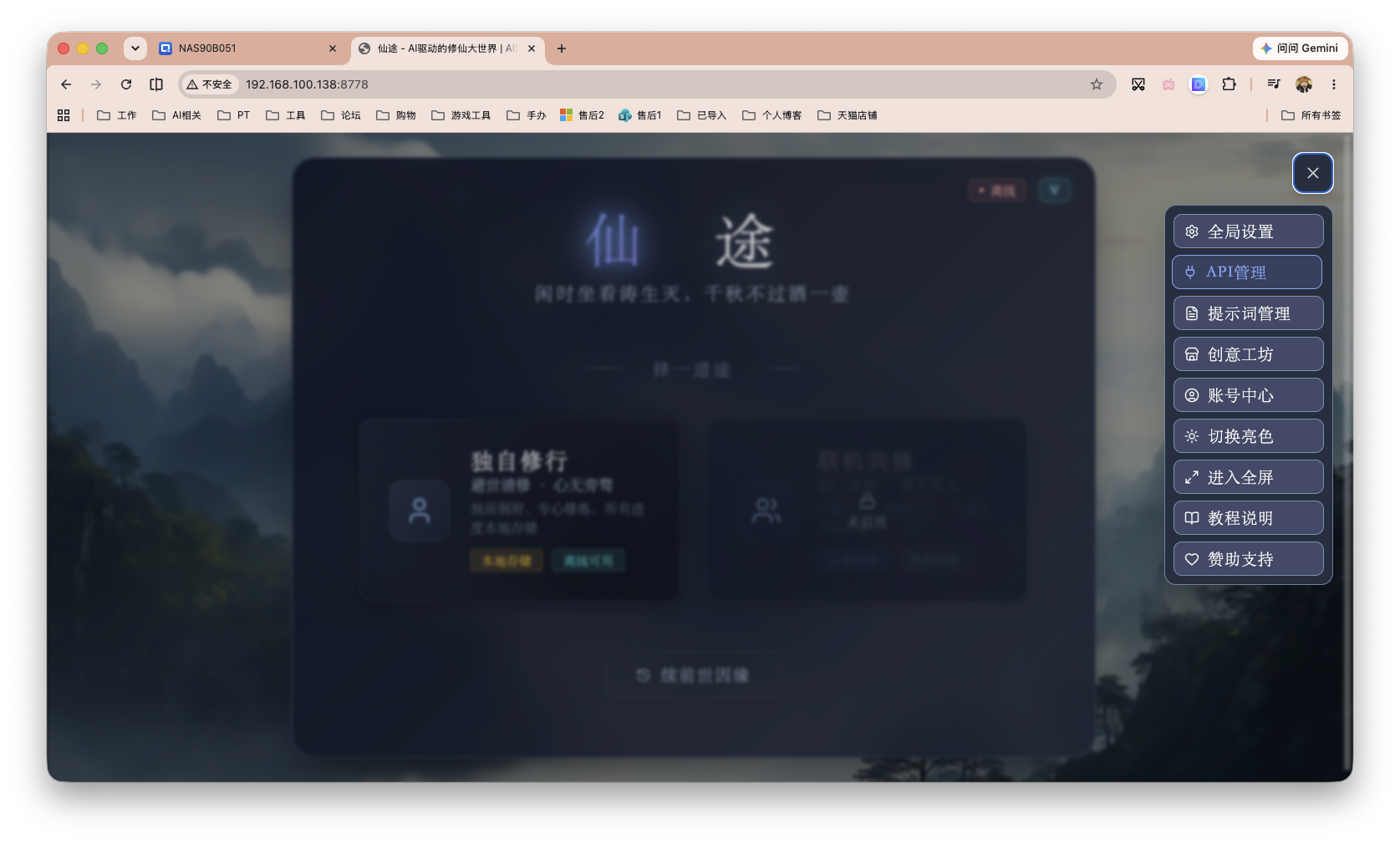Screen dimensions: 1400x844
Task: Open the 工具 bookmark folder
Action: [285, 115]
